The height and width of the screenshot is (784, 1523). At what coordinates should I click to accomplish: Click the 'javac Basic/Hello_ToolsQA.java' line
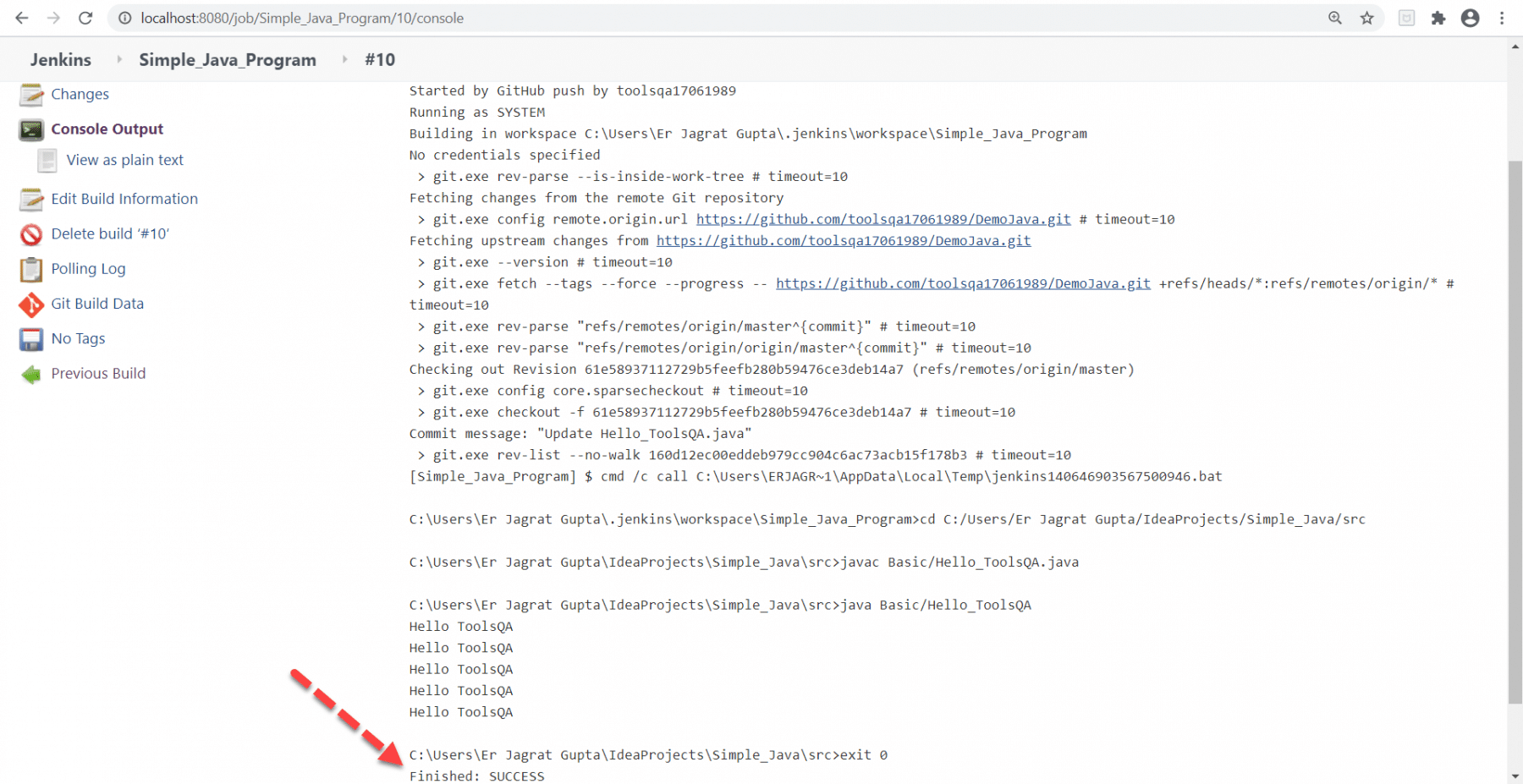coord(744,562)
